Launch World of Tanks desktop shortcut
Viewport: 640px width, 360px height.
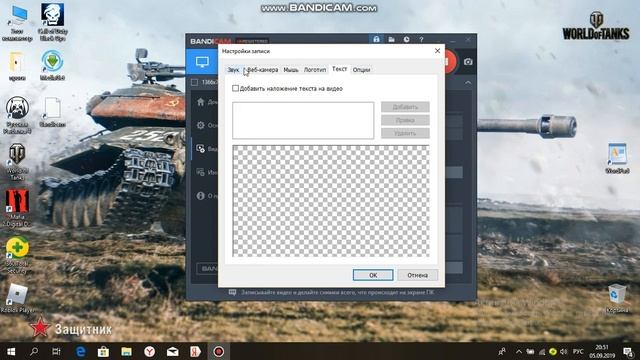17,162
